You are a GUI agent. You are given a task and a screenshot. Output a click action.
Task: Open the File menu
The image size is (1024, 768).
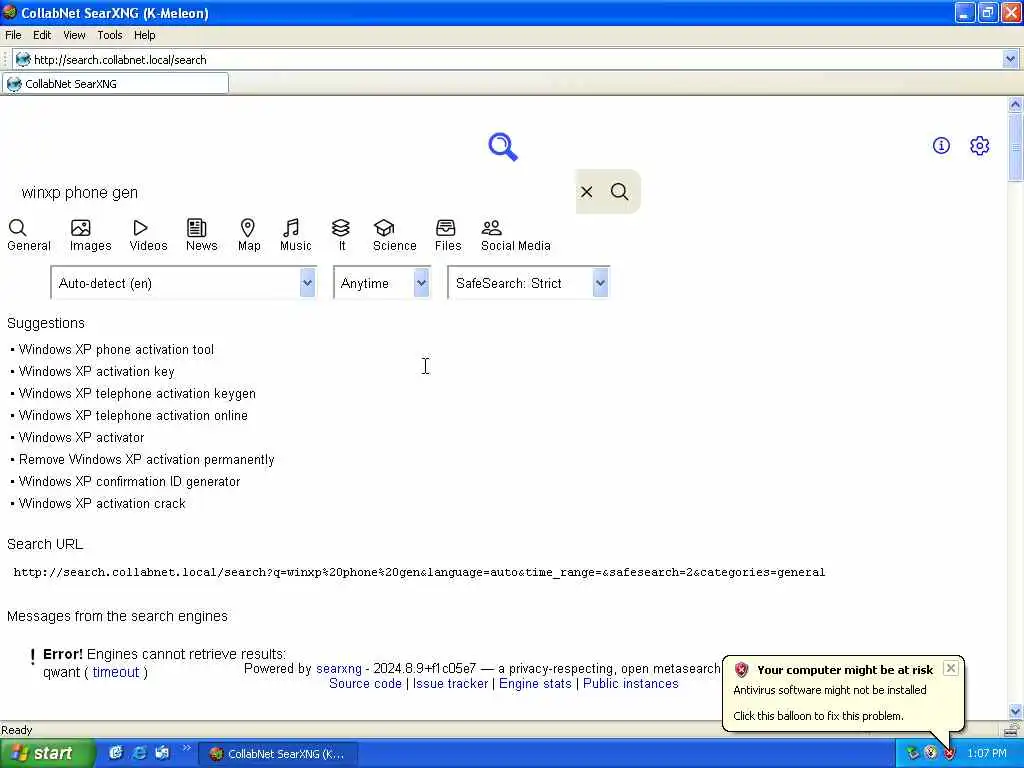(13, 35)
